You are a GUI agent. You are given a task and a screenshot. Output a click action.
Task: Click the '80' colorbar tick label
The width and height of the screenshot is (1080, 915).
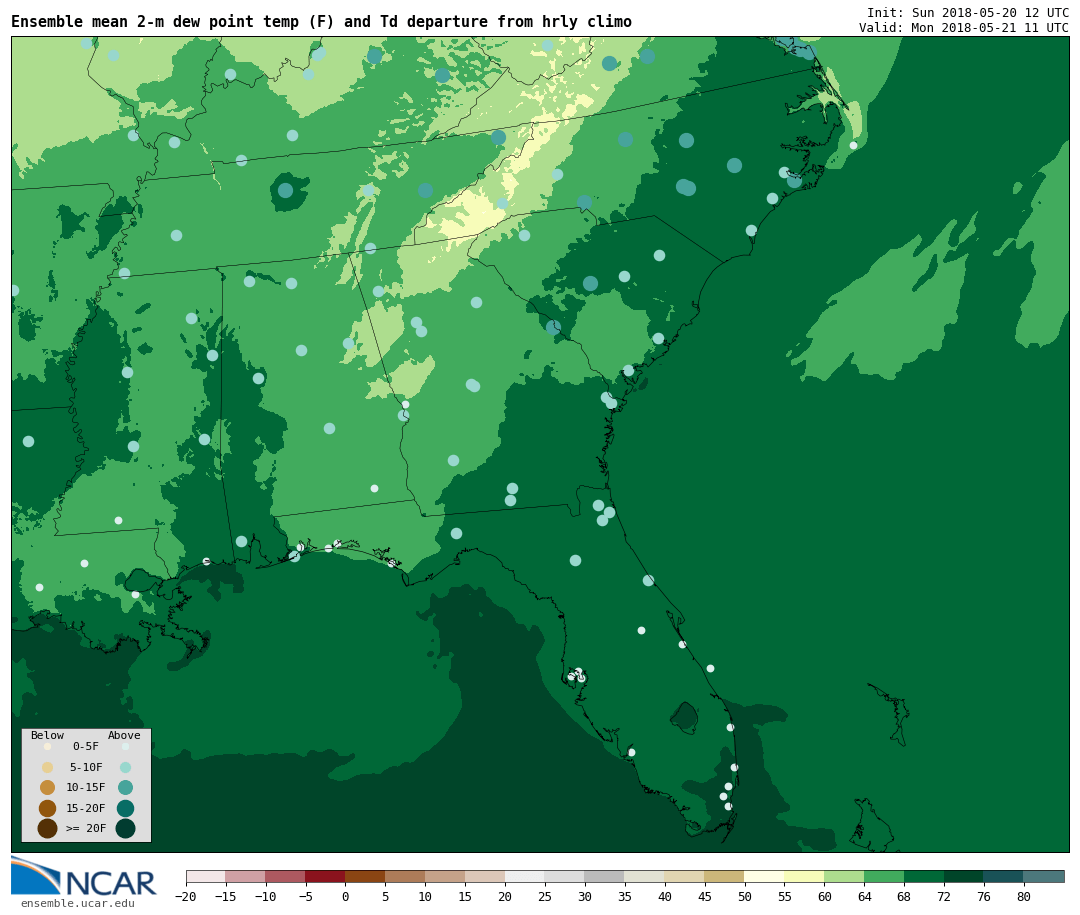tap(1024, 896)
